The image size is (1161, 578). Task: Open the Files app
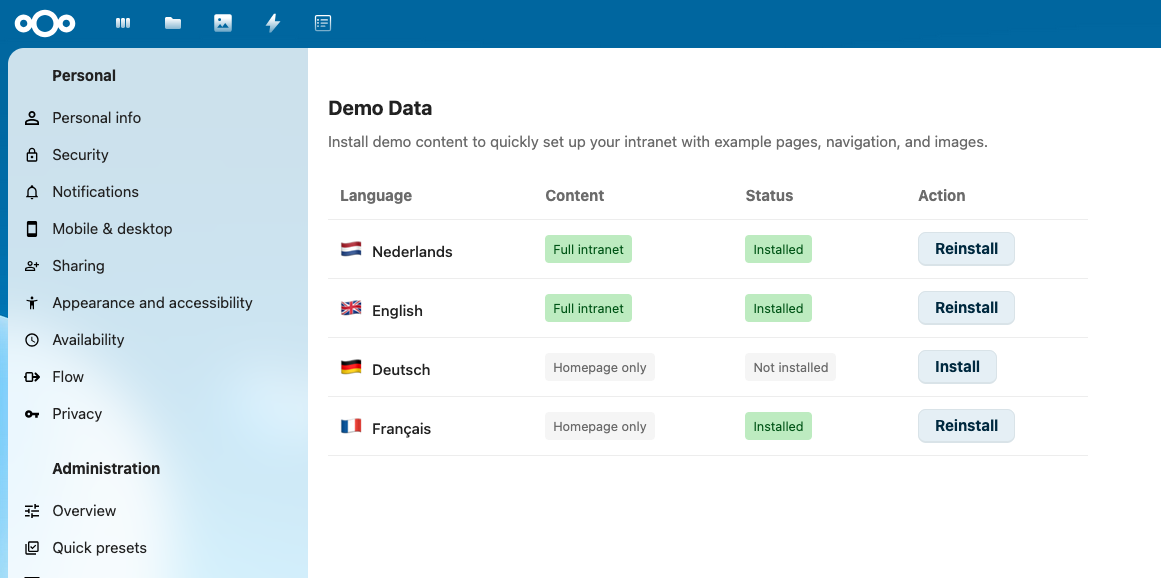click(x=172, y=23)
